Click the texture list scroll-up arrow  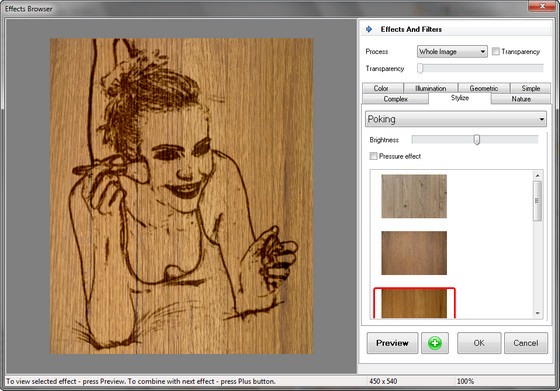pos(537,175)
